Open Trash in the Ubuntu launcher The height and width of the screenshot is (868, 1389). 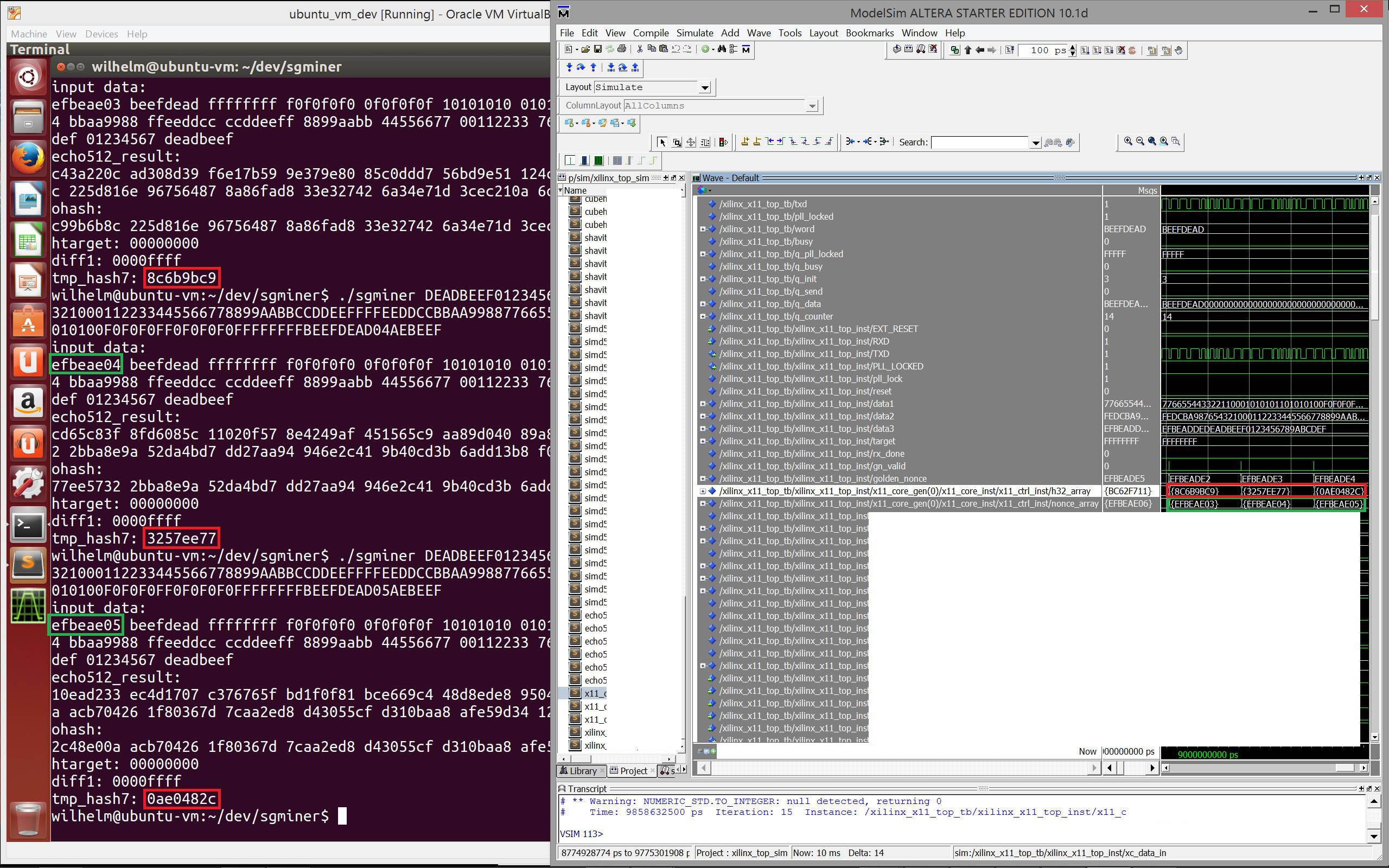(28, 819)
